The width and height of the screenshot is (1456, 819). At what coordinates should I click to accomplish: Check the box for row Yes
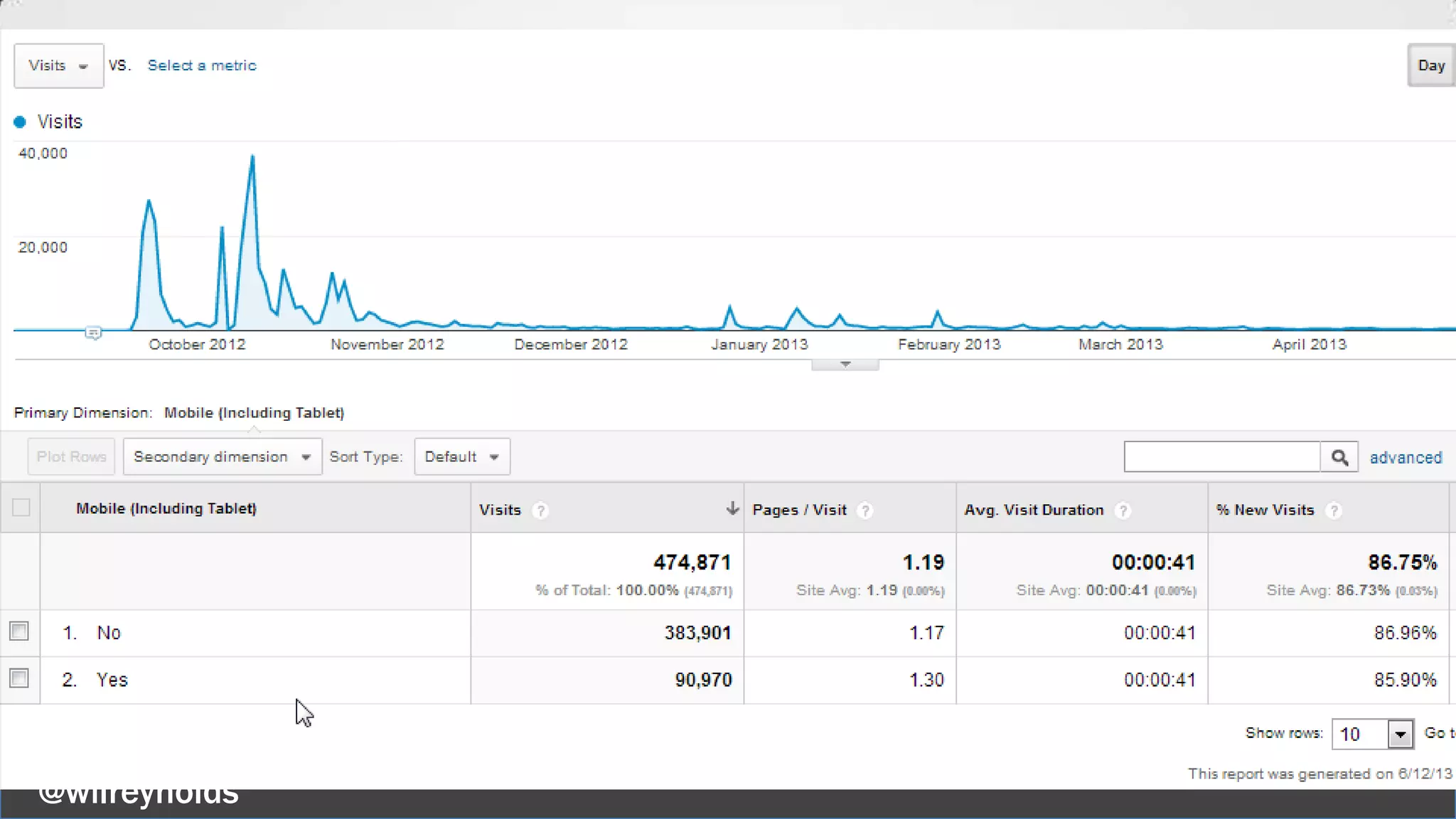point(19,678)
